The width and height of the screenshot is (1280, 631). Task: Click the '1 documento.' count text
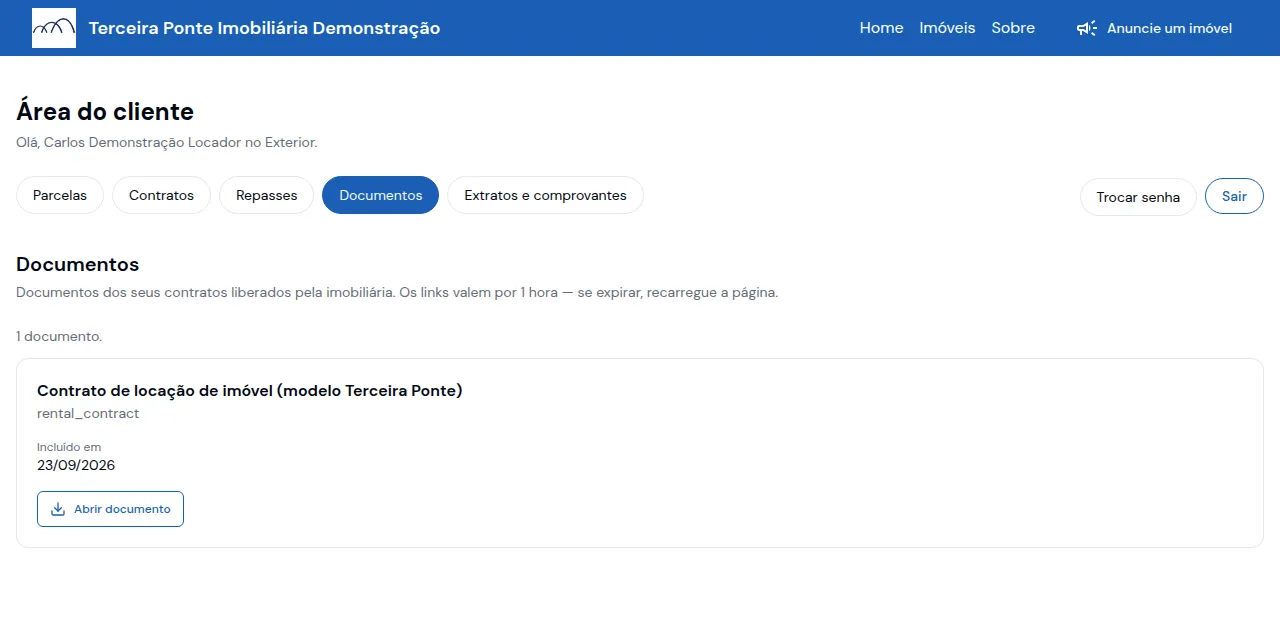pos(59,337)
